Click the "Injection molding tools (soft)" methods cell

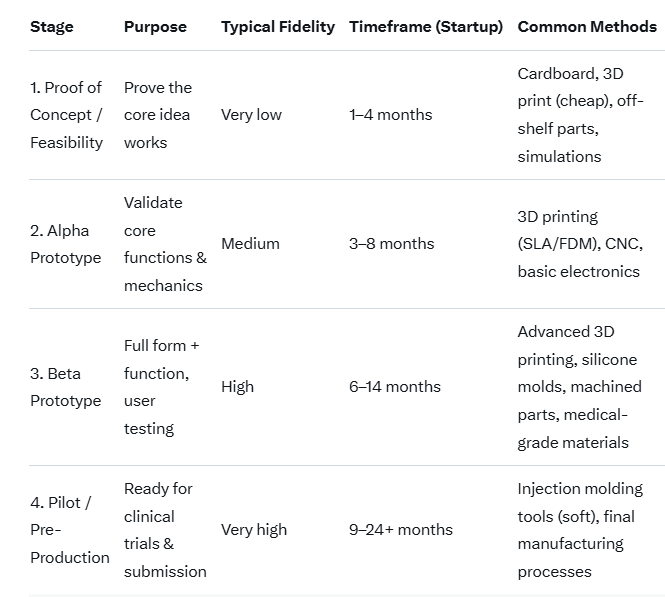tap(580, 530)
